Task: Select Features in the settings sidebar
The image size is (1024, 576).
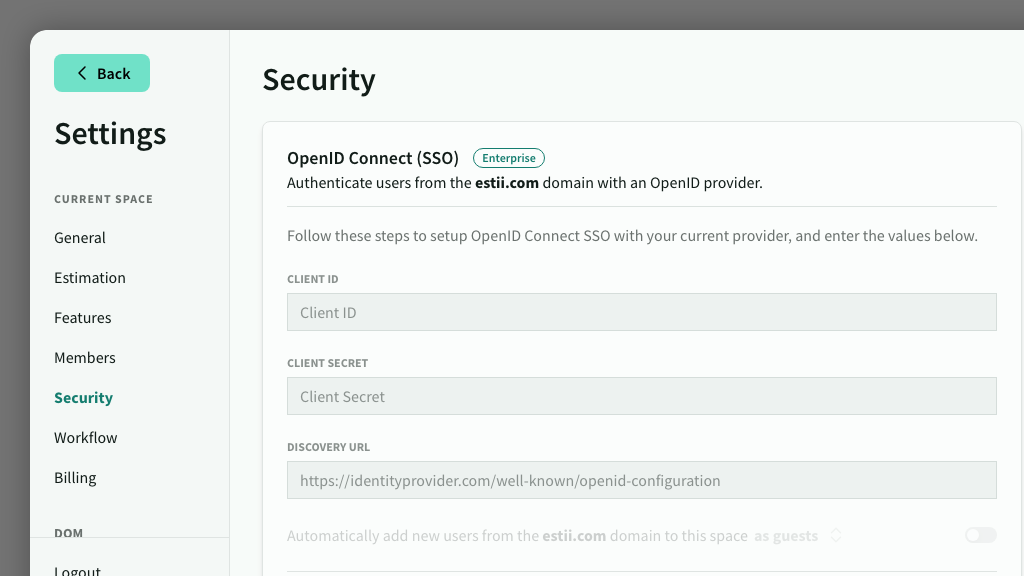Action: pyautogui.click(x=83, y=318)
